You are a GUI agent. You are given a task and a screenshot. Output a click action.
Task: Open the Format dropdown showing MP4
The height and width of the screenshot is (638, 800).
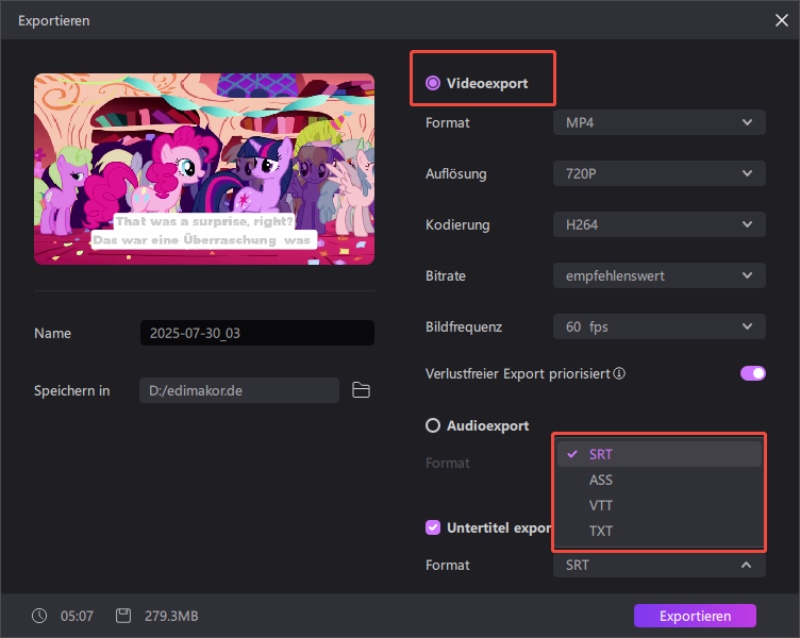pos(659,123)
